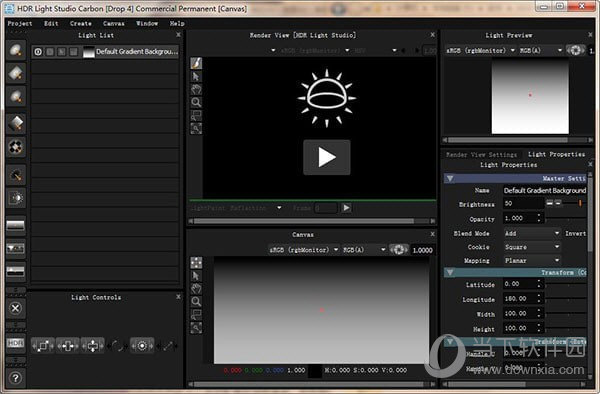Click the Opacity stepper arrows
Image resolution: width=600 pixels, height=394 pixels.
[x=539, y=218]
